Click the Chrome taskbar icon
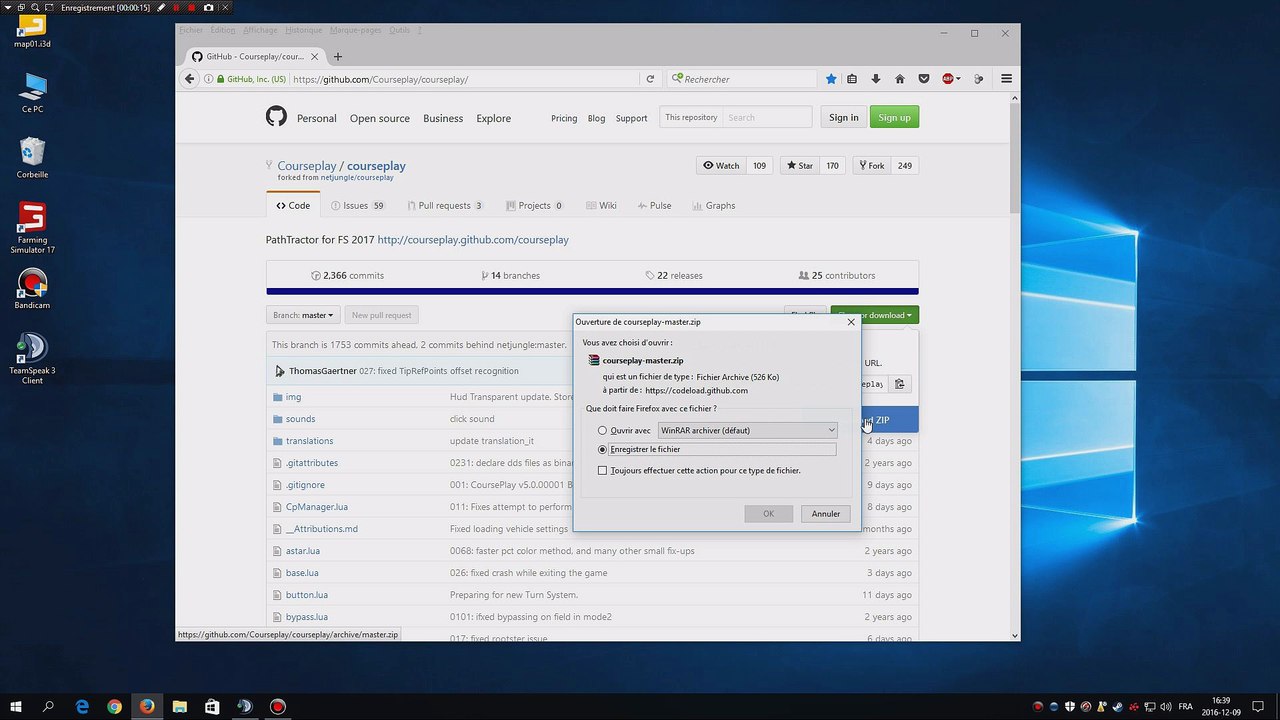This screenshot has height=720, width=1280. 114,706
